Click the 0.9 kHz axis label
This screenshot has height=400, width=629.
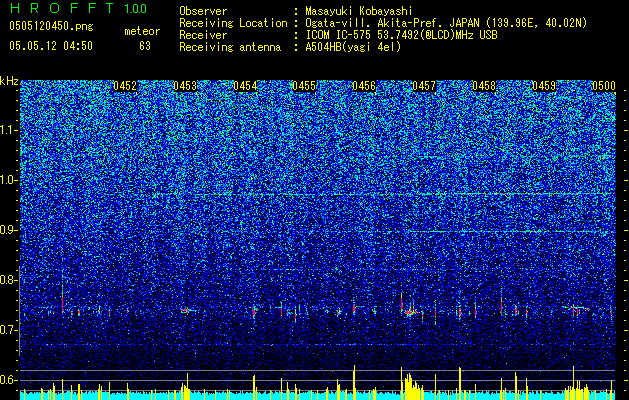(8, 230)
